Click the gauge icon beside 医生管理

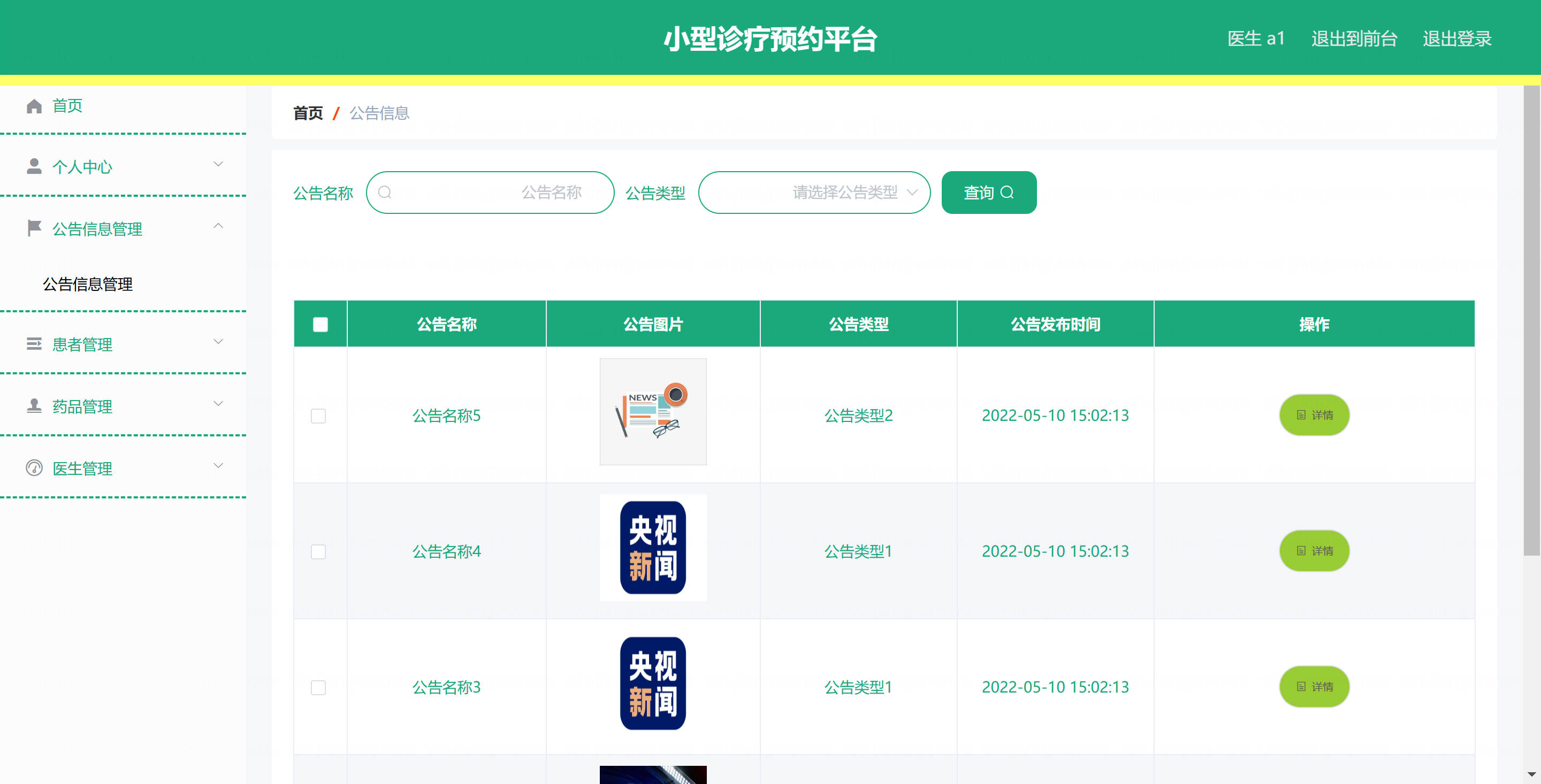34,467
